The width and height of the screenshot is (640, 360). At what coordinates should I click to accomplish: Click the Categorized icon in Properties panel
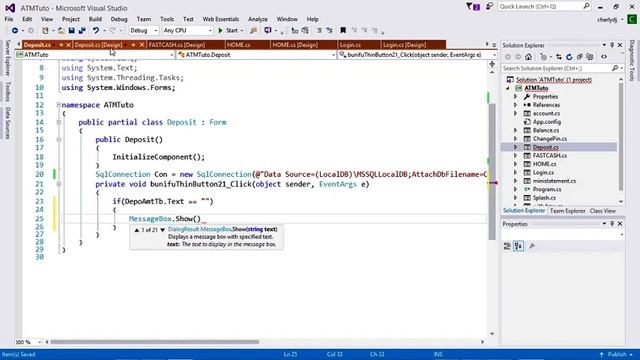tap(507, 246)
